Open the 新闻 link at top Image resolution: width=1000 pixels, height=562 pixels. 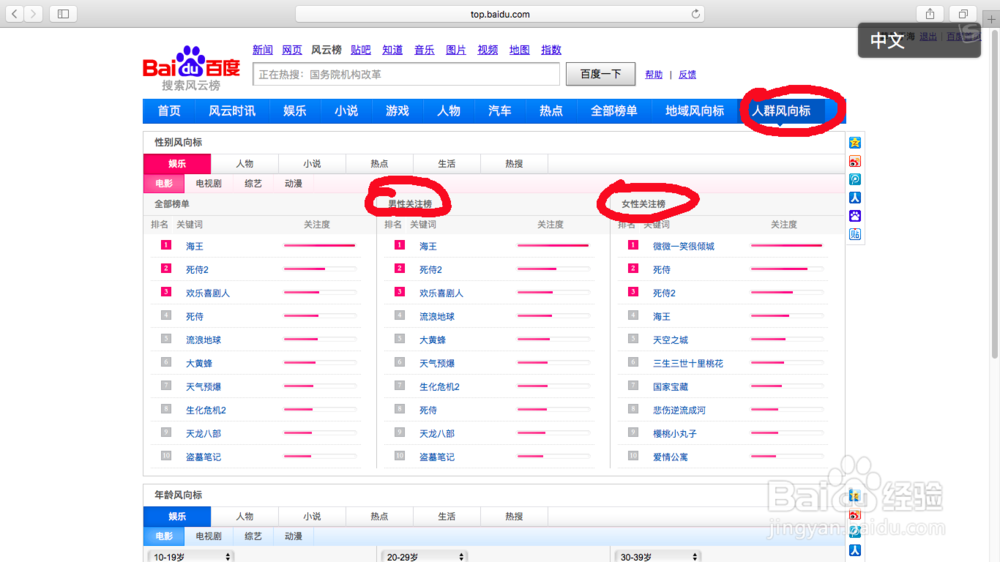coord(263,50)
